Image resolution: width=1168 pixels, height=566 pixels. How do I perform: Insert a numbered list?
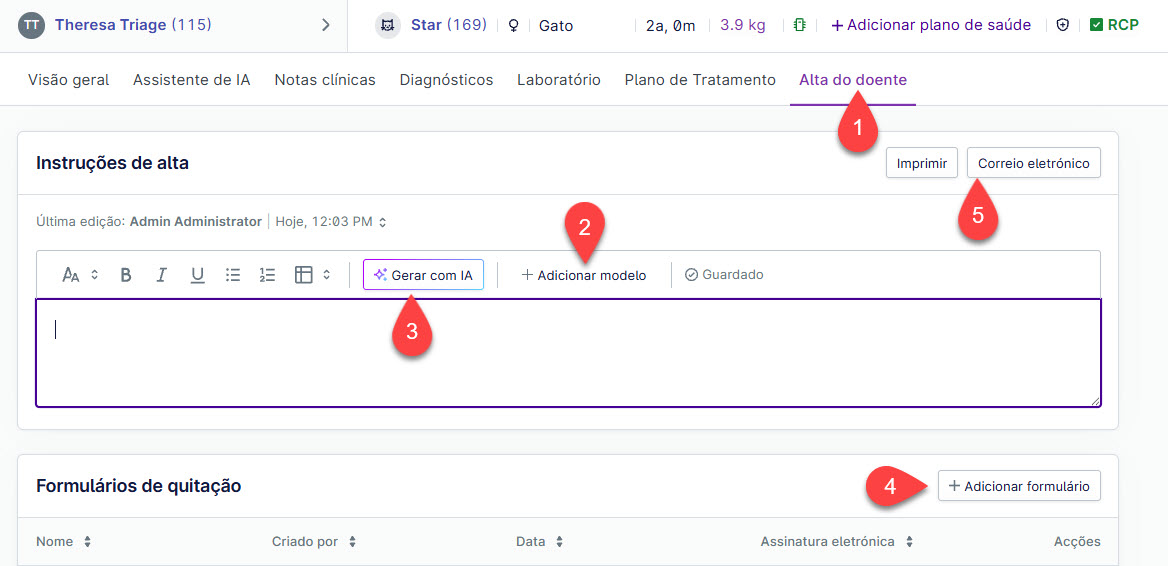pos(267,275)
